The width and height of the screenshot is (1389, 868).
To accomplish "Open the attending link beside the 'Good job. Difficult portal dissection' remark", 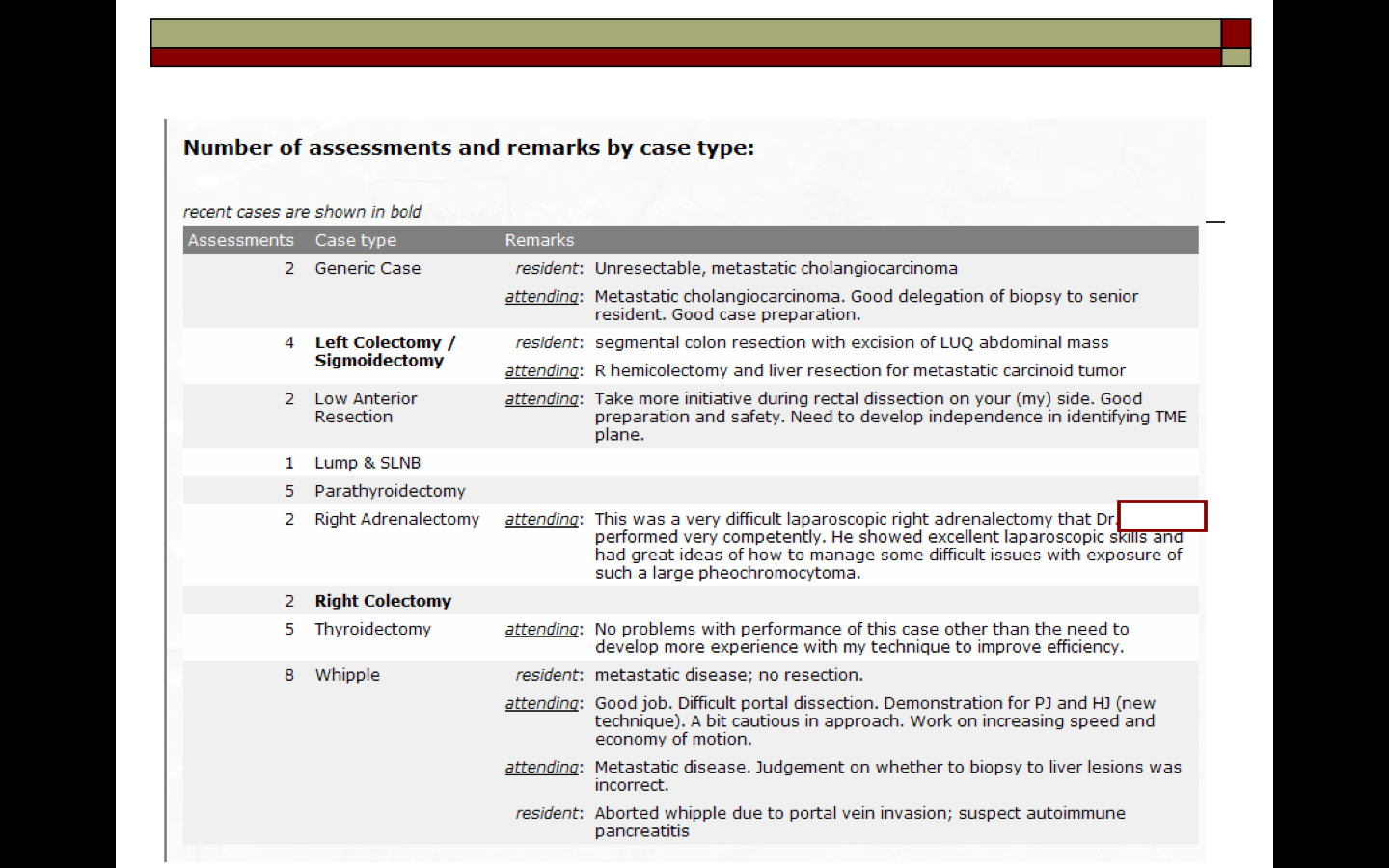I will pos(543,704).
